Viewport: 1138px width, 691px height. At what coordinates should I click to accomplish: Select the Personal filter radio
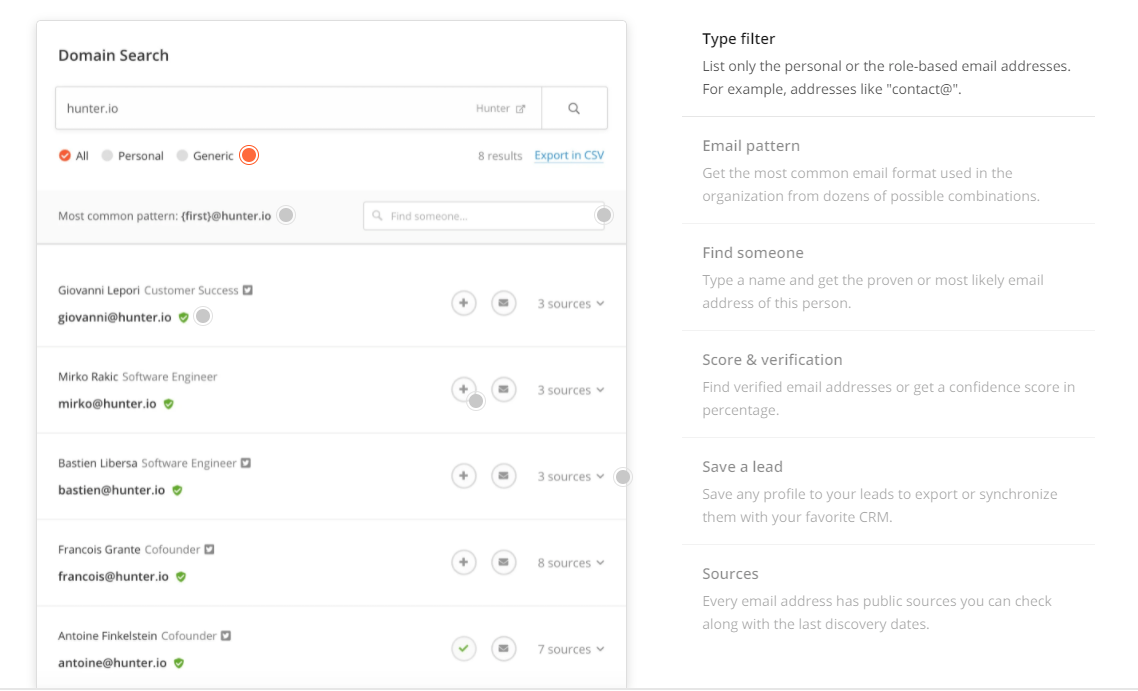click(107, 155)
